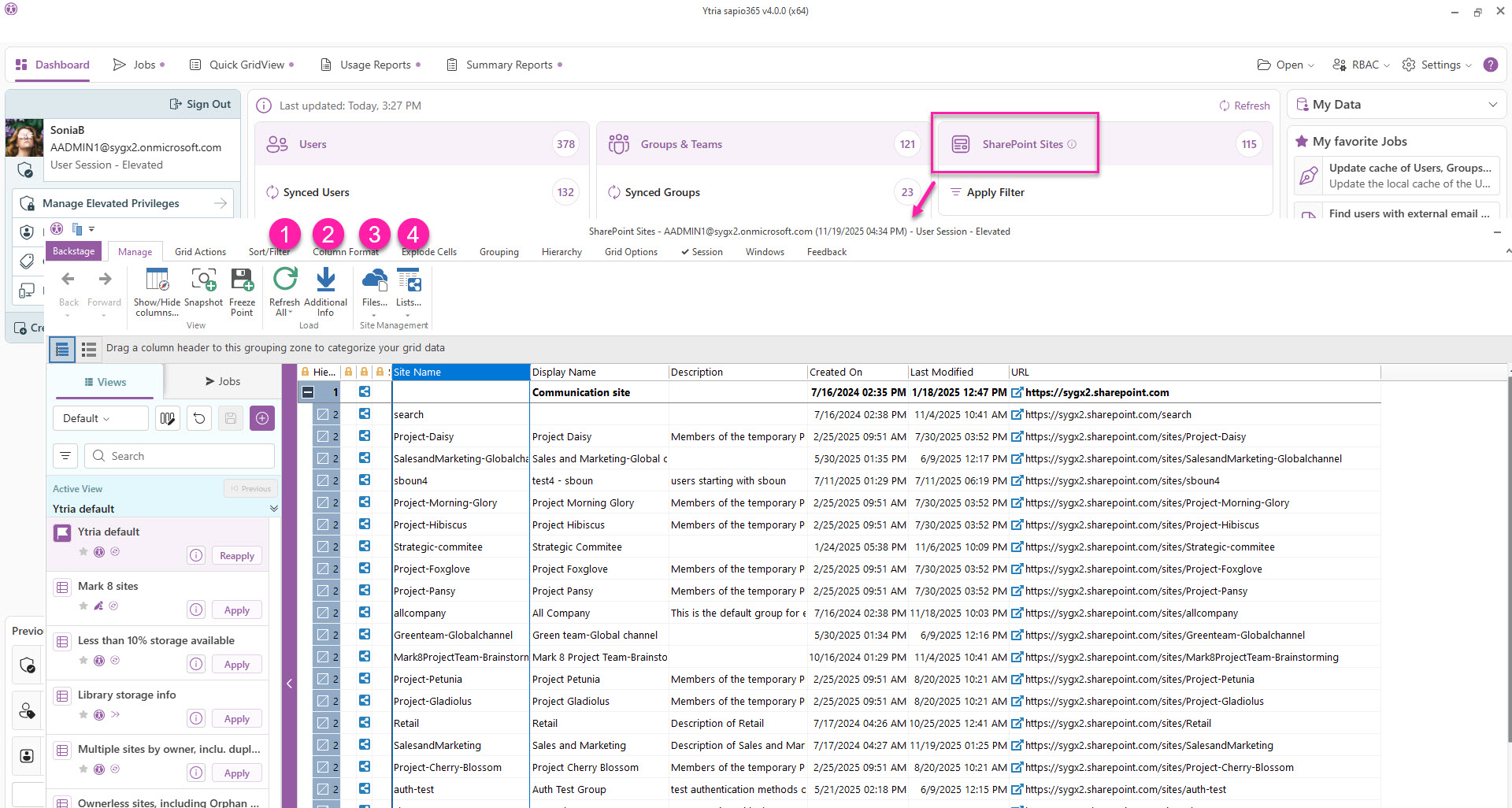Toggle checkbox for the search site row
The height and width of the screenshot is (808, 1512).
[323, 414]
